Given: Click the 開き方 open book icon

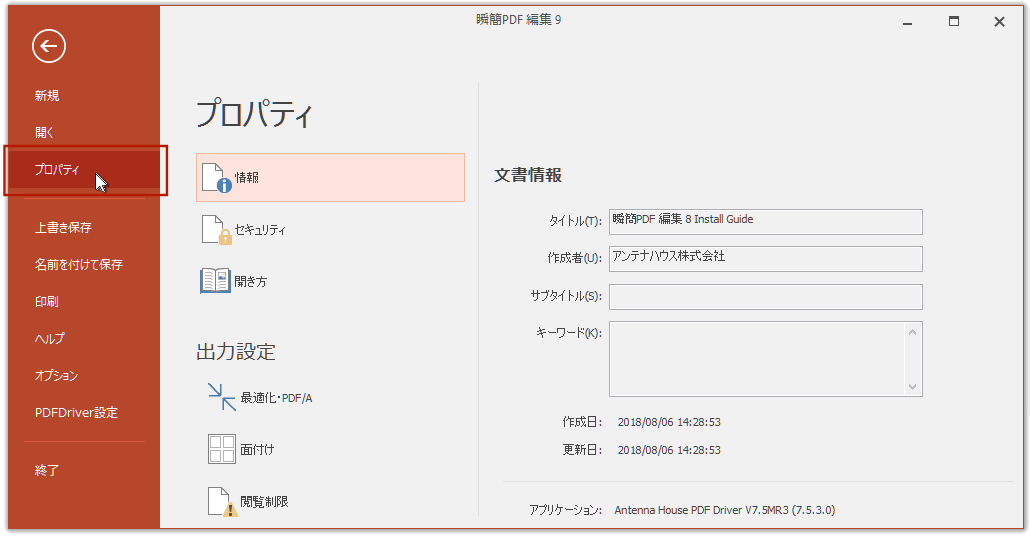Looking at the screenshot, I should (215, 281).
